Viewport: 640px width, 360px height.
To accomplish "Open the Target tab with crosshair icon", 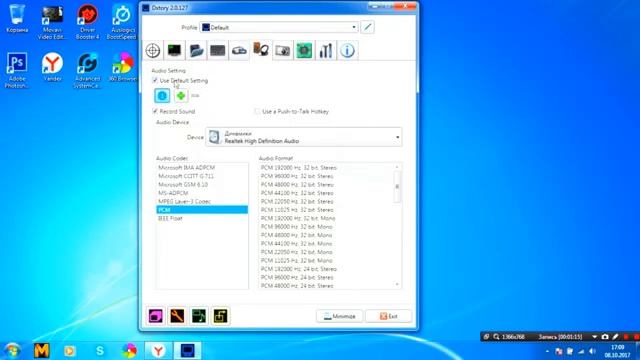I will coord(153,51).
